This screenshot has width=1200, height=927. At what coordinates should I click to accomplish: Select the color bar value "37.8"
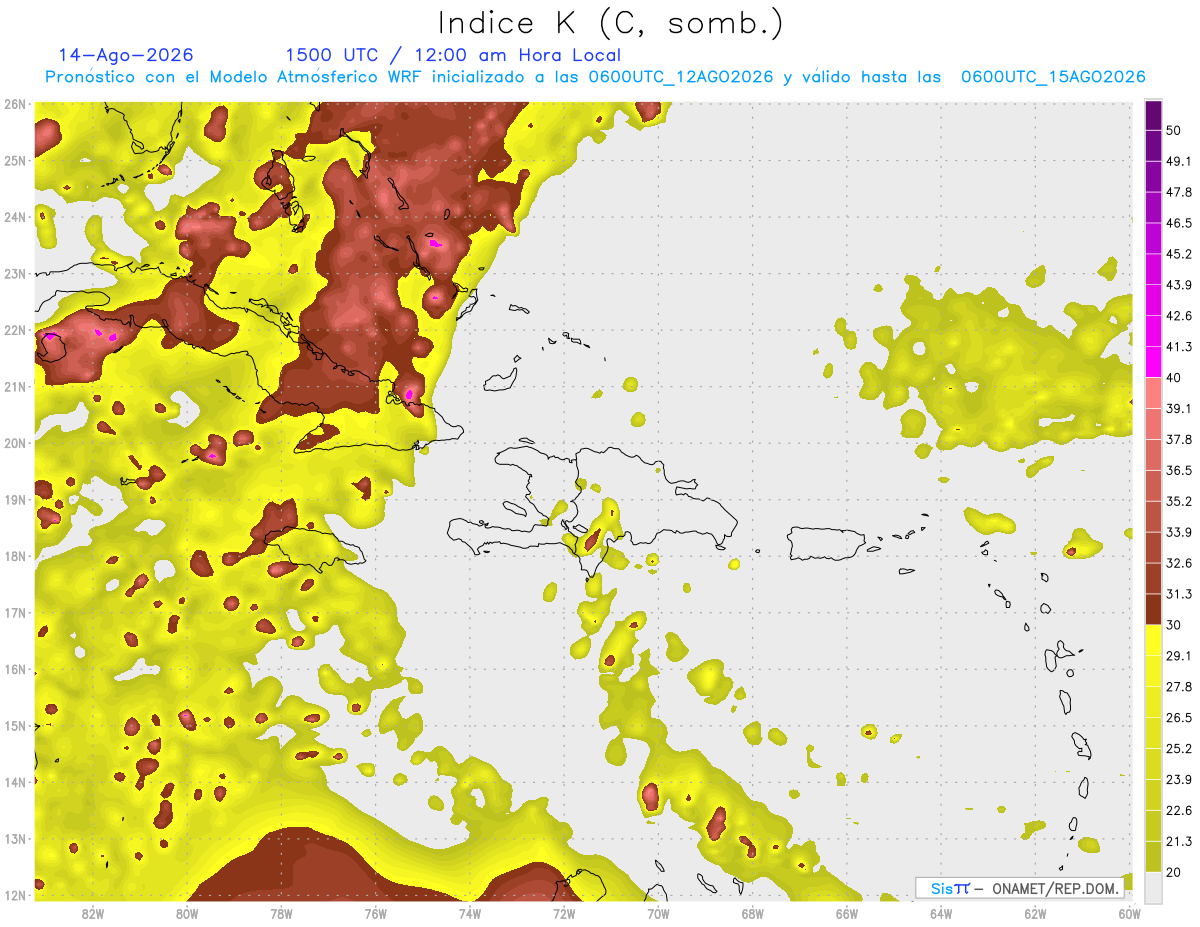(1178, 439)
